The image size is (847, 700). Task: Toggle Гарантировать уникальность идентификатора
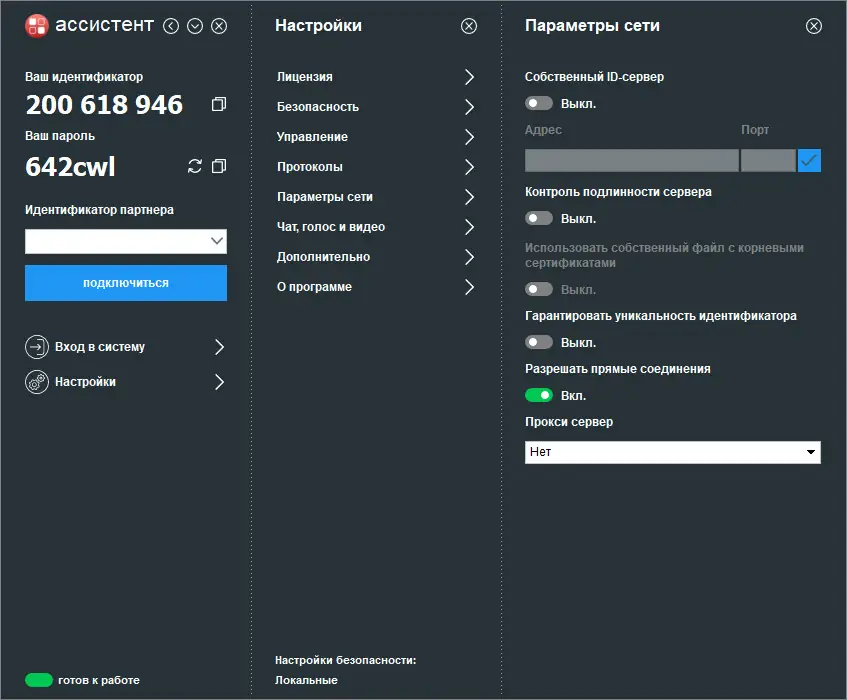click(539, 342)
